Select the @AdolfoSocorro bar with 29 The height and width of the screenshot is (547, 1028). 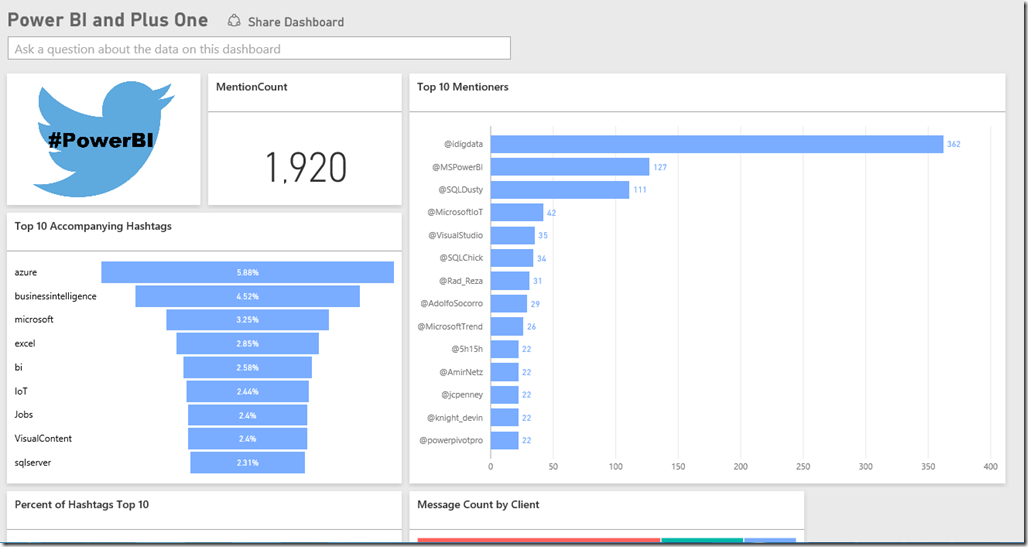(509, 304)
